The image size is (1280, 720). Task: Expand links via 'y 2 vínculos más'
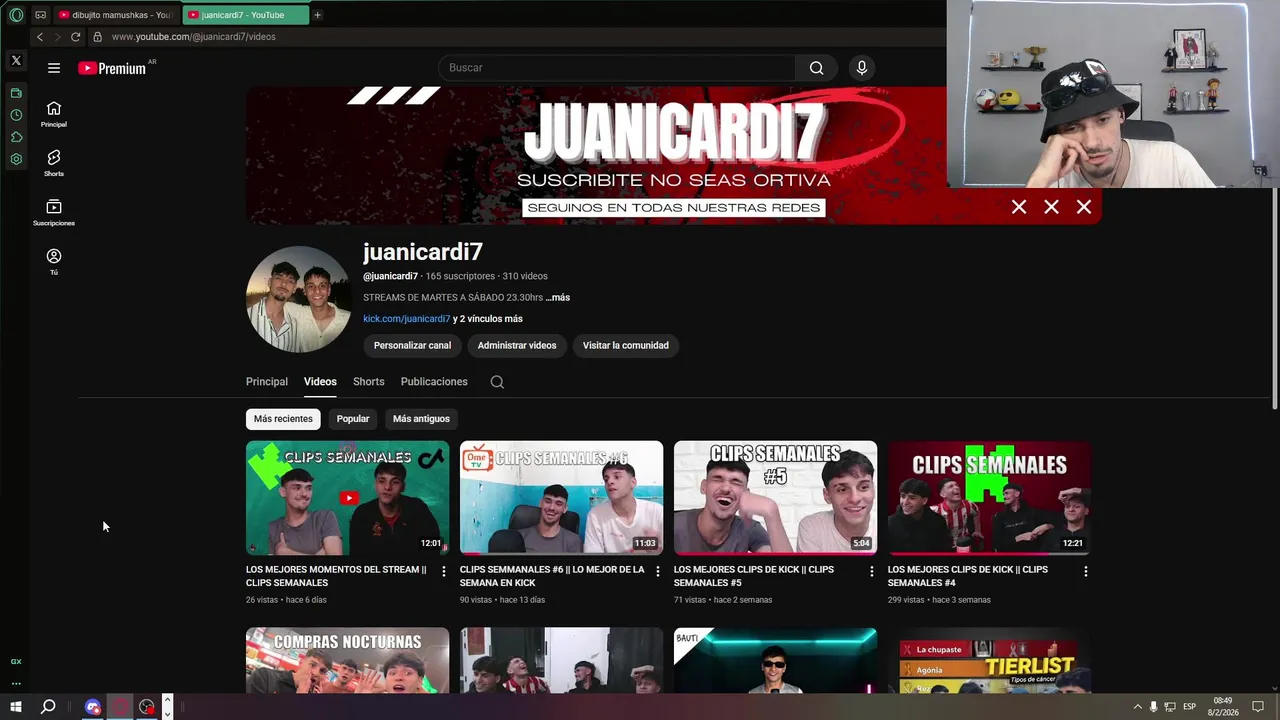(488, 319)
